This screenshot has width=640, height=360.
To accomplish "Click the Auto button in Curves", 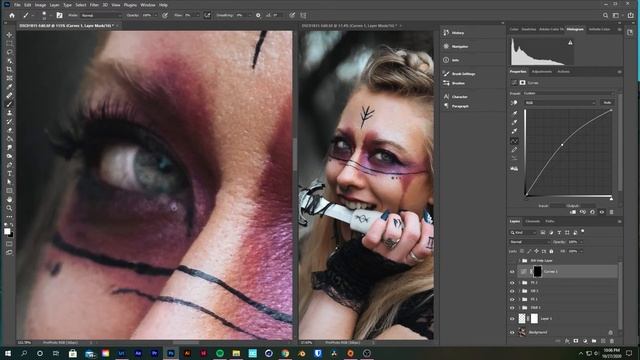I will pos(607,103).
